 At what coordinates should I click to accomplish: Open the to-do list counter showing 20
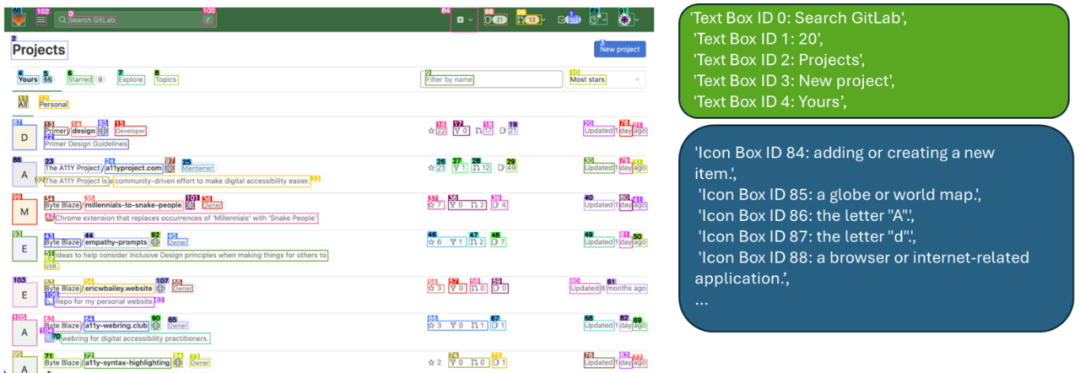coord(570,20)
